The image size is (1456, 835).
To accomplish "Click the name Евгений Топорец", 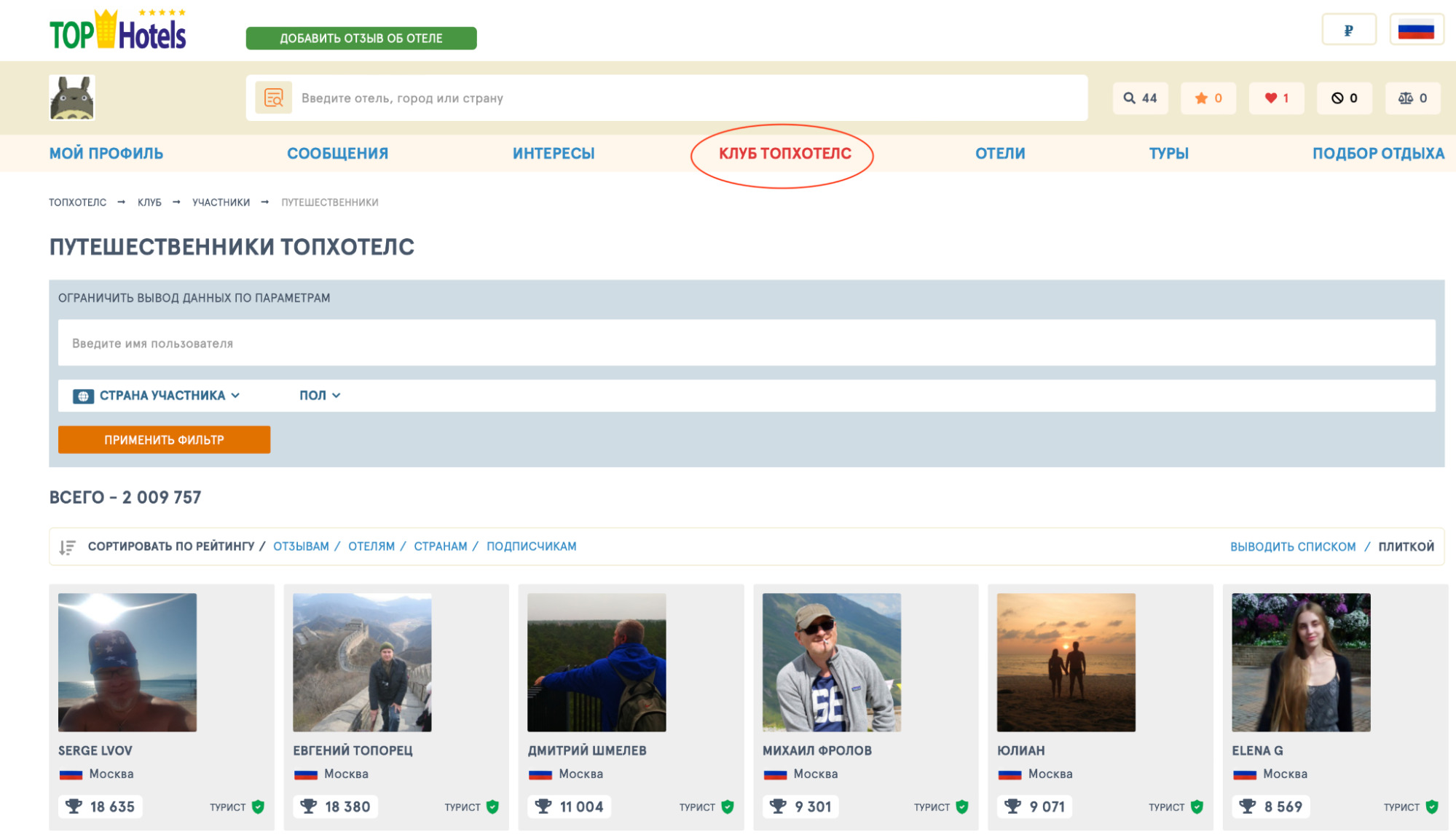I will pyautogui.click(x=353, y=750).
